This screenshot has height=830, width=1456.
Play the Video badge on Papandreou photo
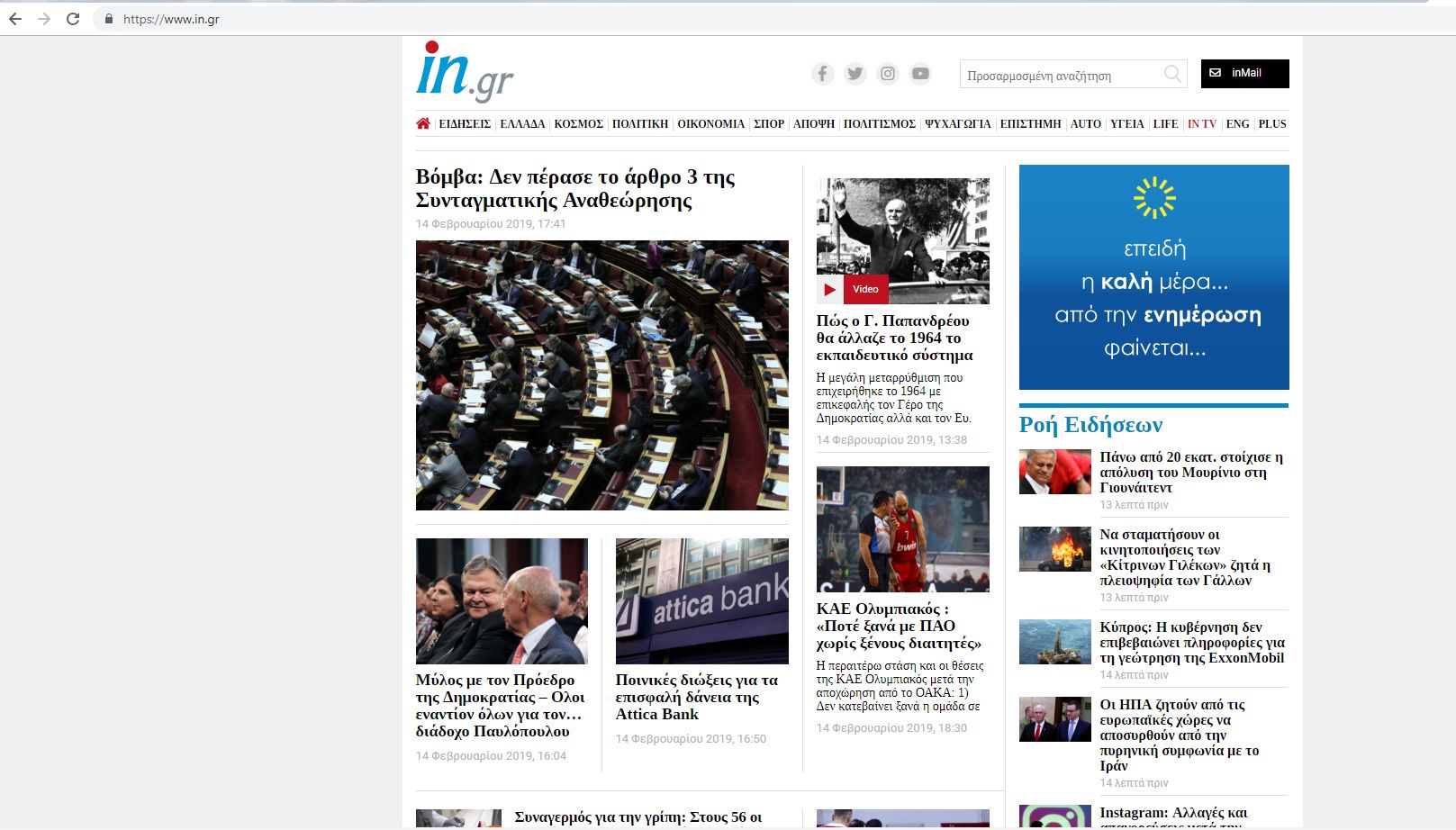853,289
